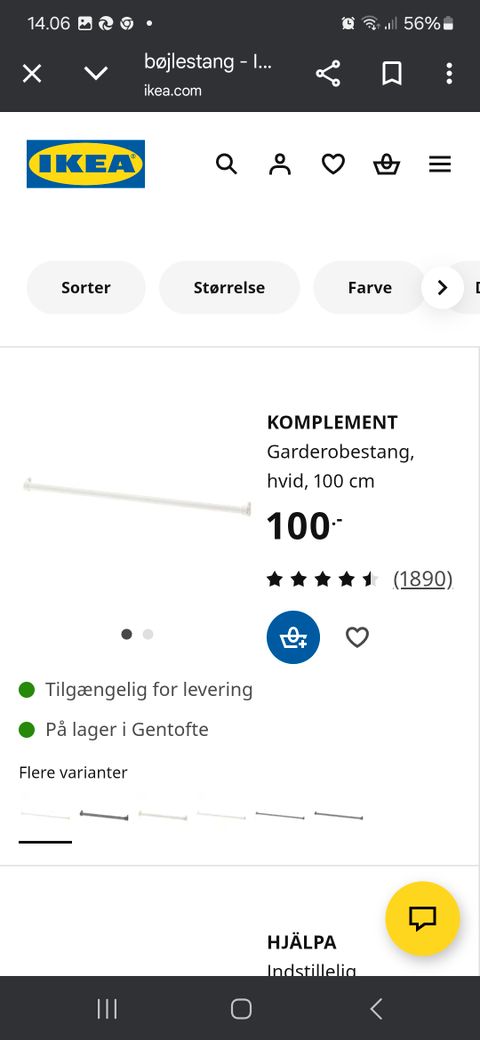480x1040 pixels.
Task: Open the user account profile icon
Action: pyautogui.click(x=280, y=164)
